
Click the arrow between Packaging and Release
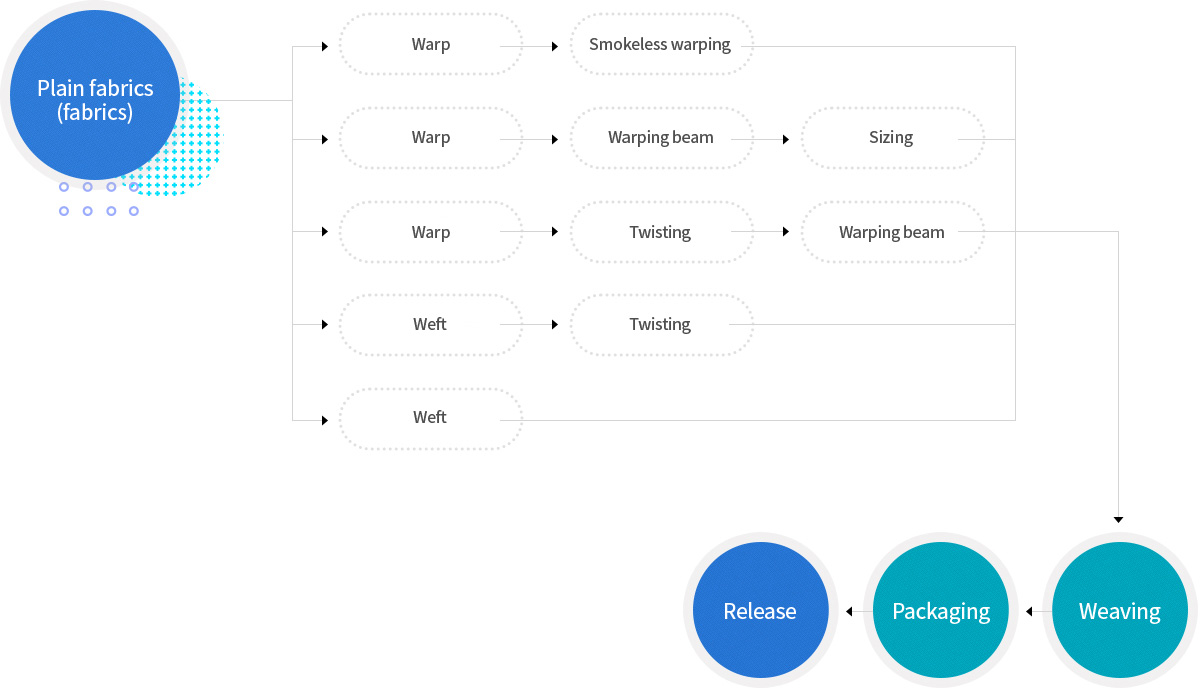click(x=849, y=611)
